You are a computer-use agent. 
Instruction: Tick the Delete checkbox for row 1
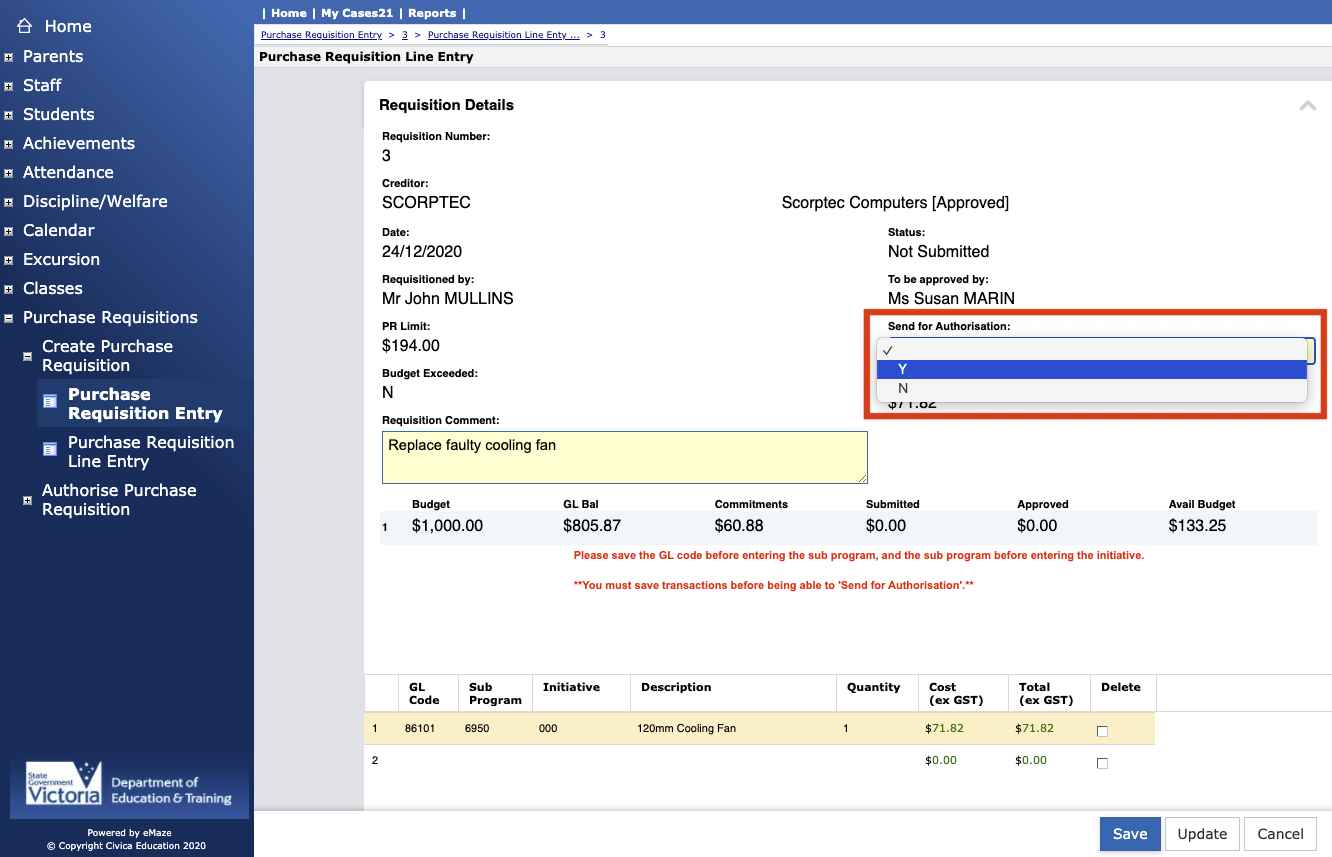1102,731
